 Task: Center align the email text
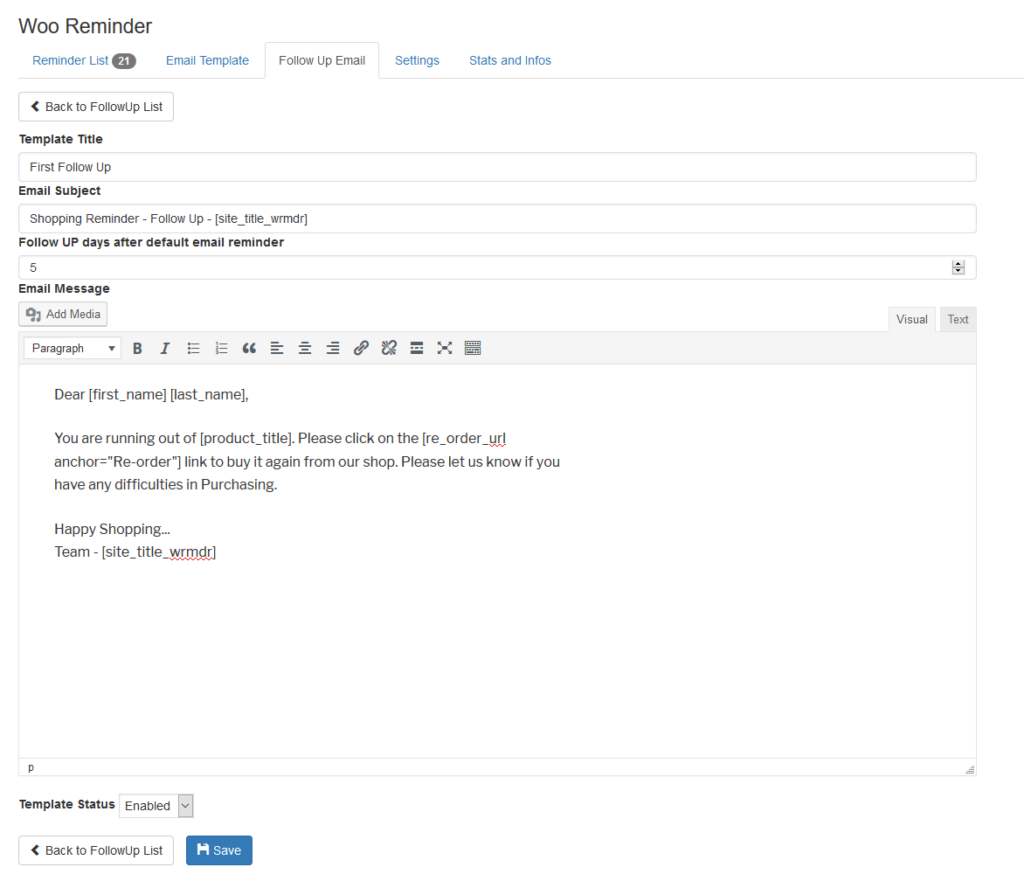[305, 348]
